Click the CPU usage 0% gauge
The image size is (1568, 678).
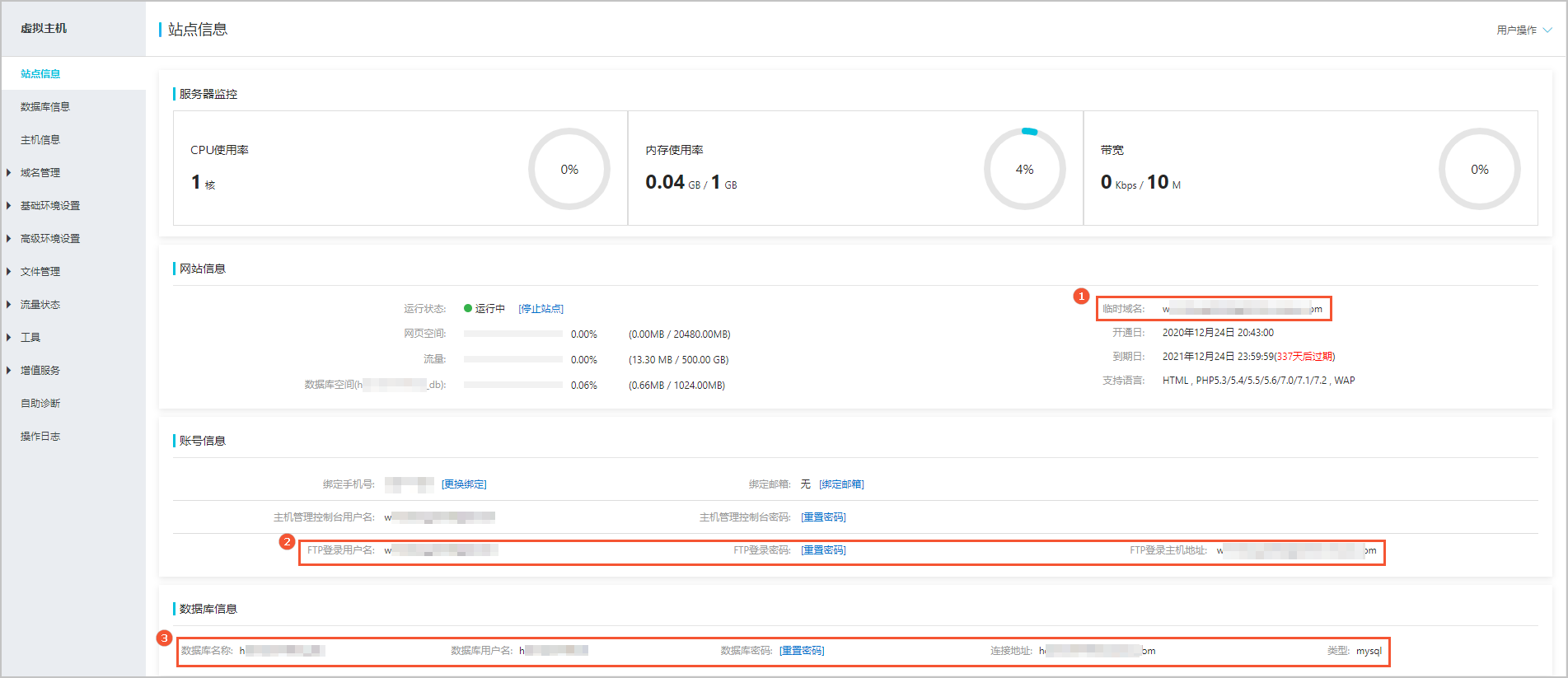pos(569,169)
